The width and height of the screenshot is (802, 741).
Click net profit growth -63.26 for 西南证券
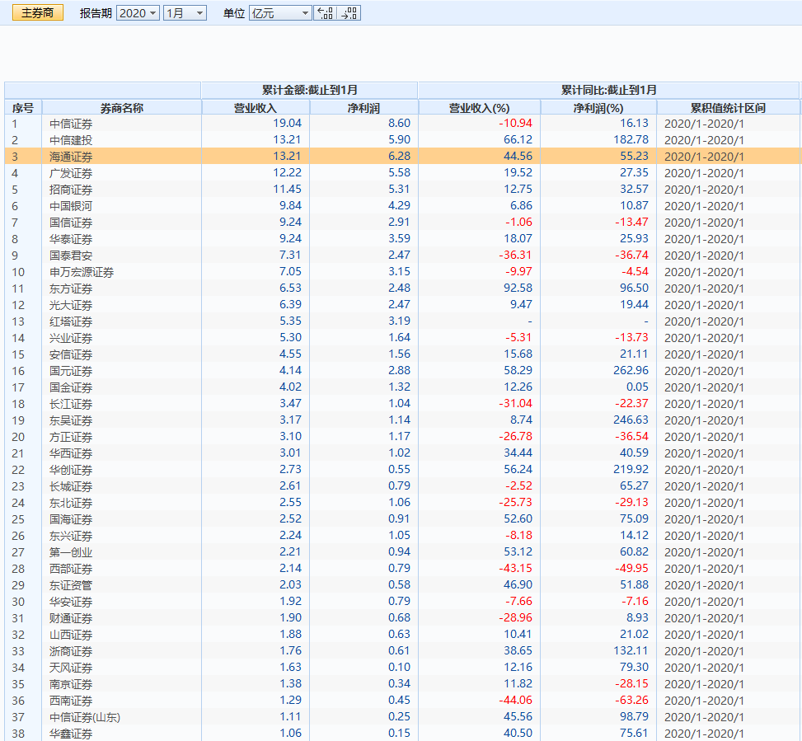click(632, 701)
